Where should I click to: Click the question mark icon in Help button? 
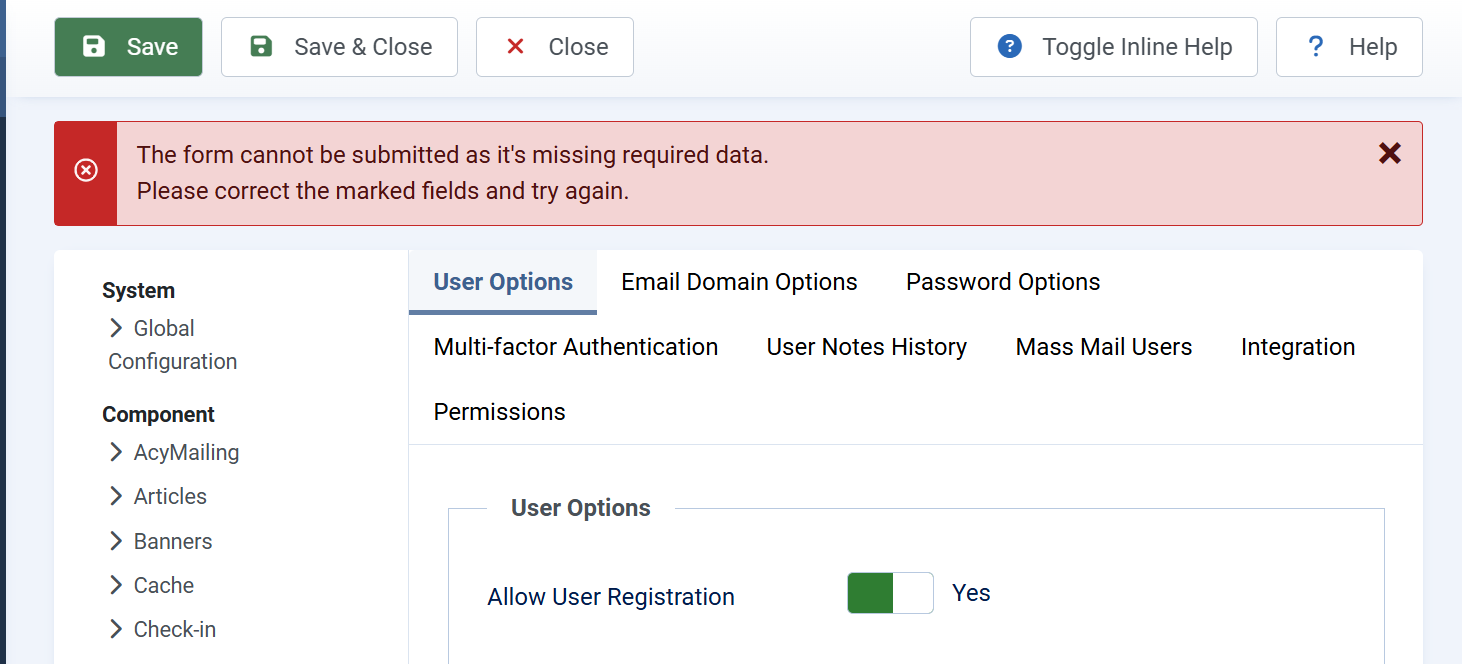click(1316, 47)
